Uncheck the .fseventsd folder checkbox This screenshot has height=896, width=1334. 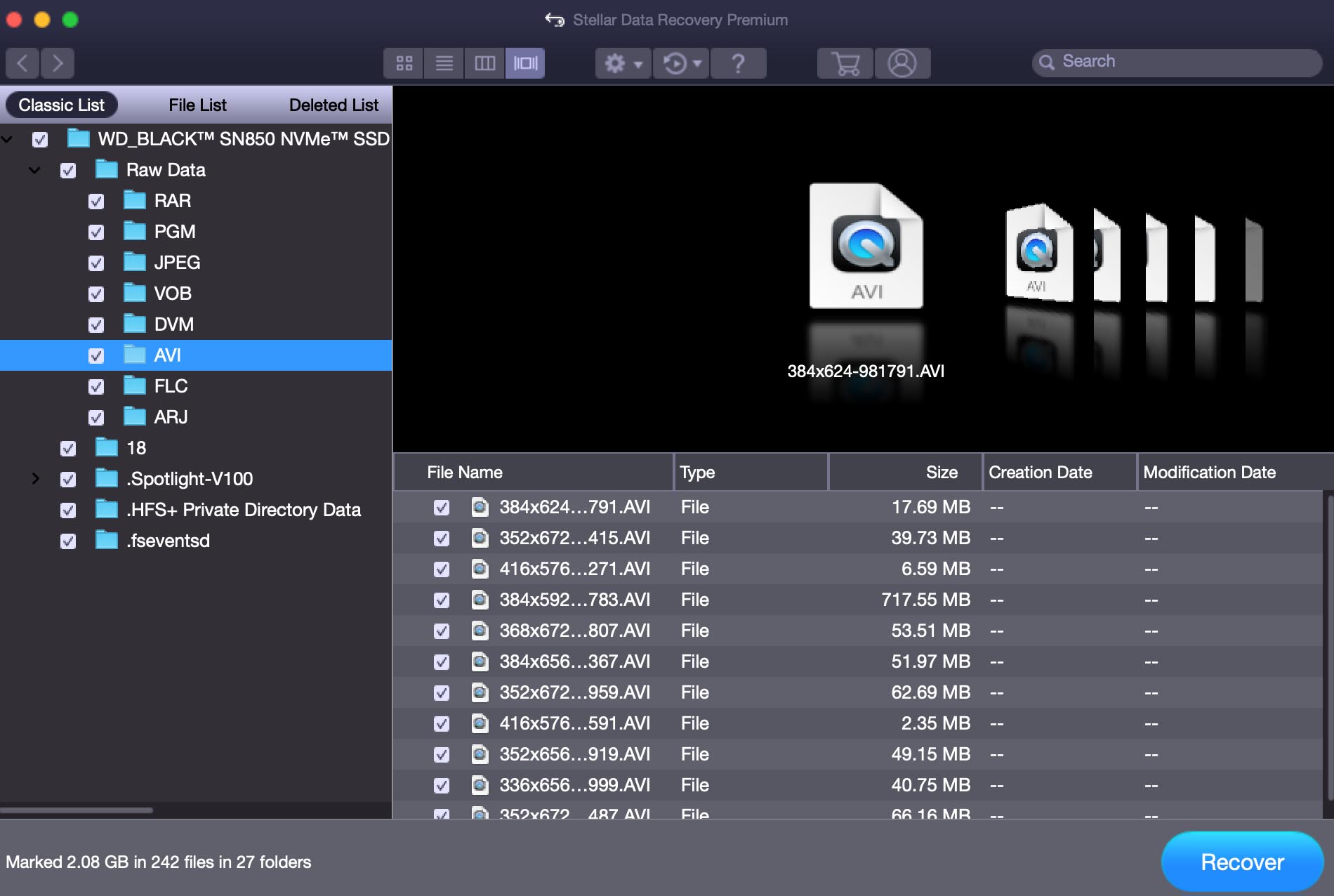(x=68, y=541)
